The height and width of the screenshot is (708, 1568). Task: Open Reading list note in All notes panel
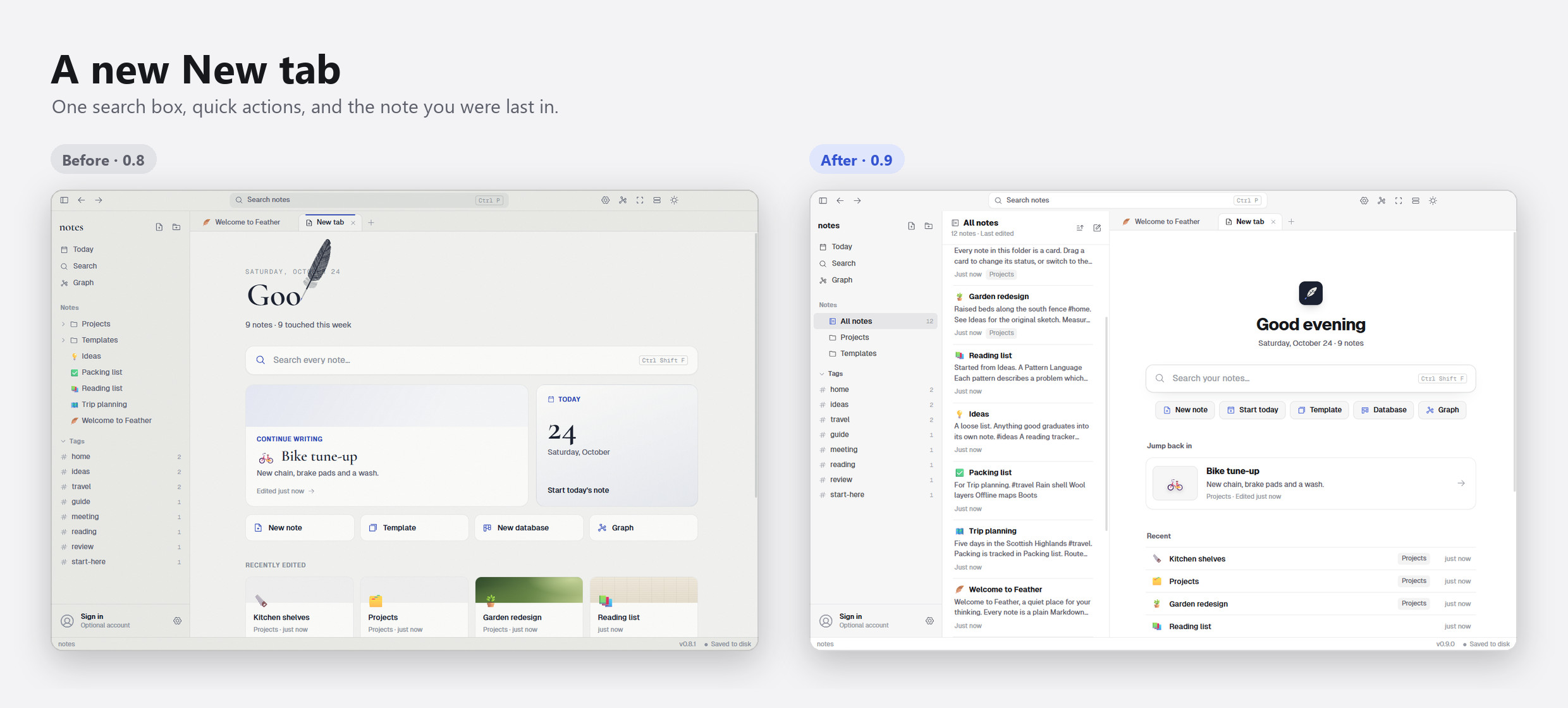point(1022,373)
